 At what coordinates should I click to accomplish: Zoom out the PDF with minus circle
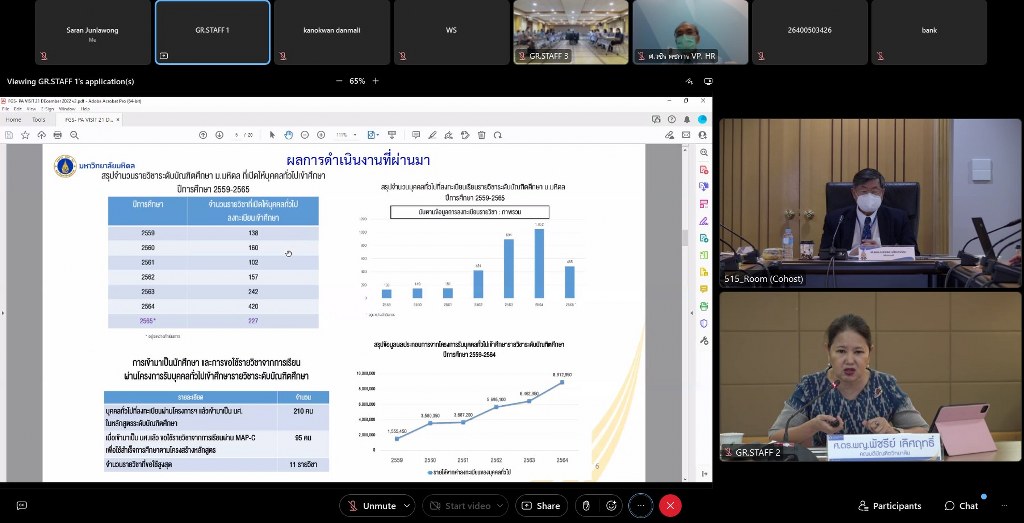pyautogui.click(x=305, y=135)
